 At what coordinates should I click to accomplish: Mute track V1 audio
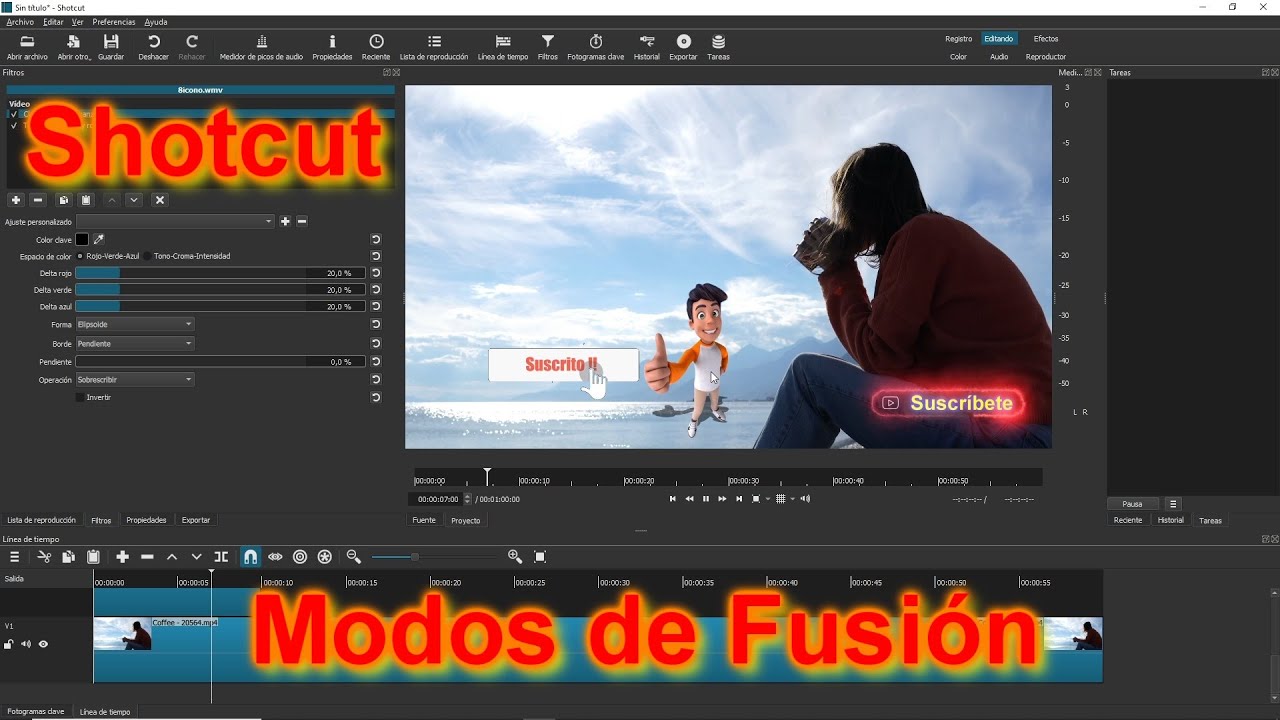(x=26, y=644)
